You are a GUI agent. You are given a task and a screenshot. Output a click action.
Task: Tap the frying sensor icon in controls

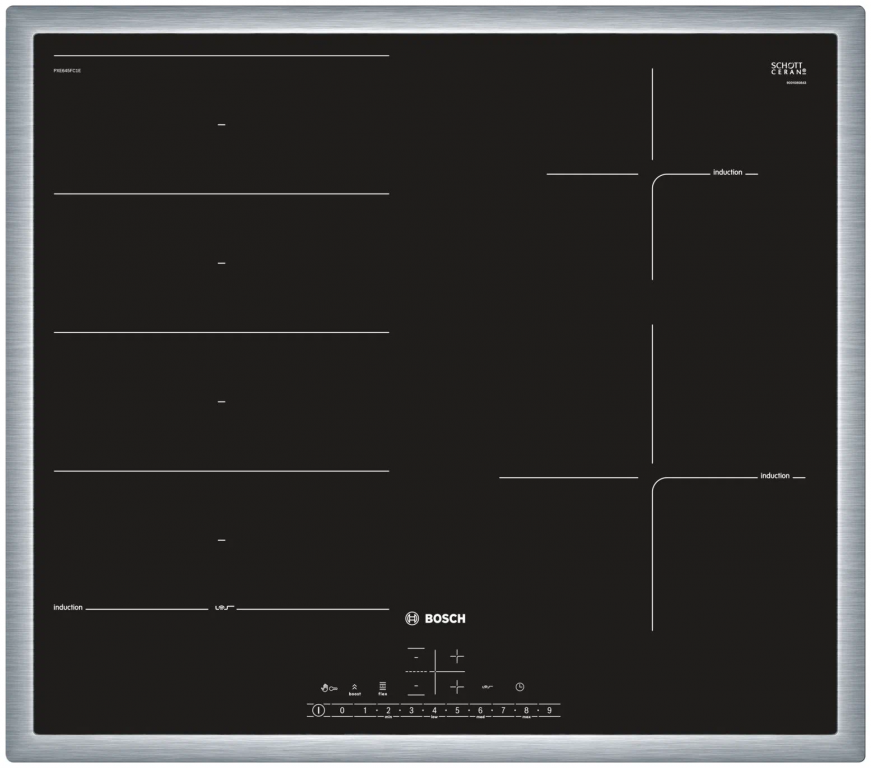point(488,687)
